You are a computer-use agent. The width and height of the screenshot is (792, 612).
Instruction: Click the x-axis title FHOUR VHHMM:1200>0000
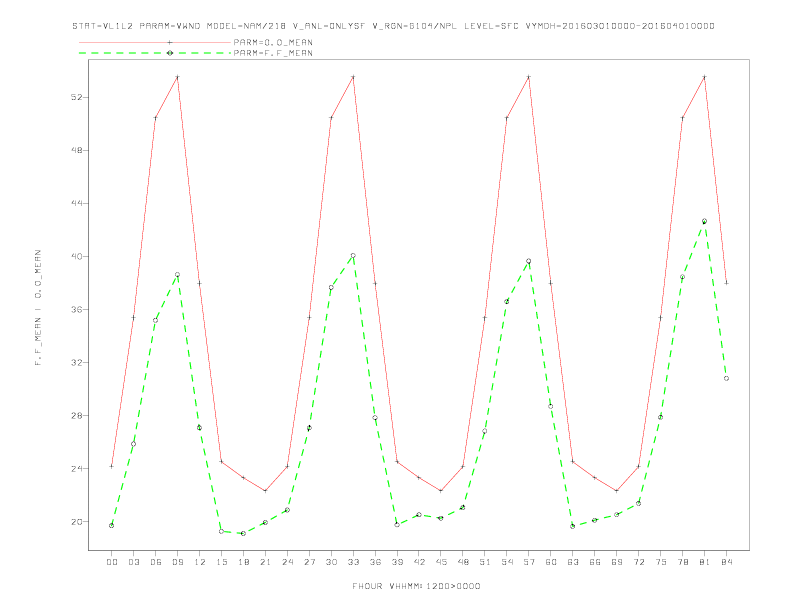416,586
